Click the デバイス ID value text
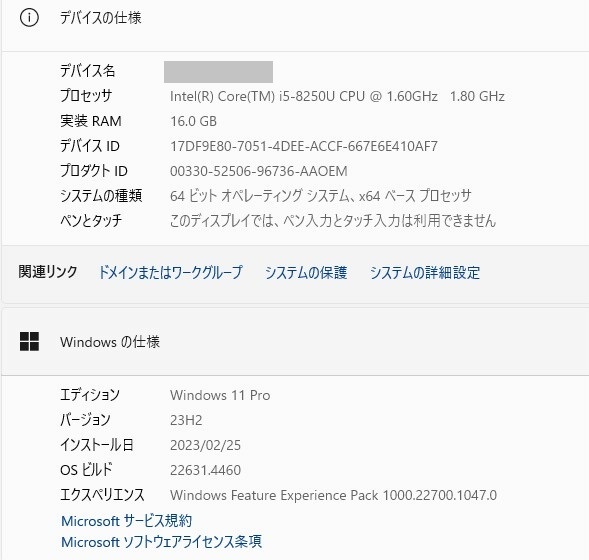 click(x=304, y=146)
